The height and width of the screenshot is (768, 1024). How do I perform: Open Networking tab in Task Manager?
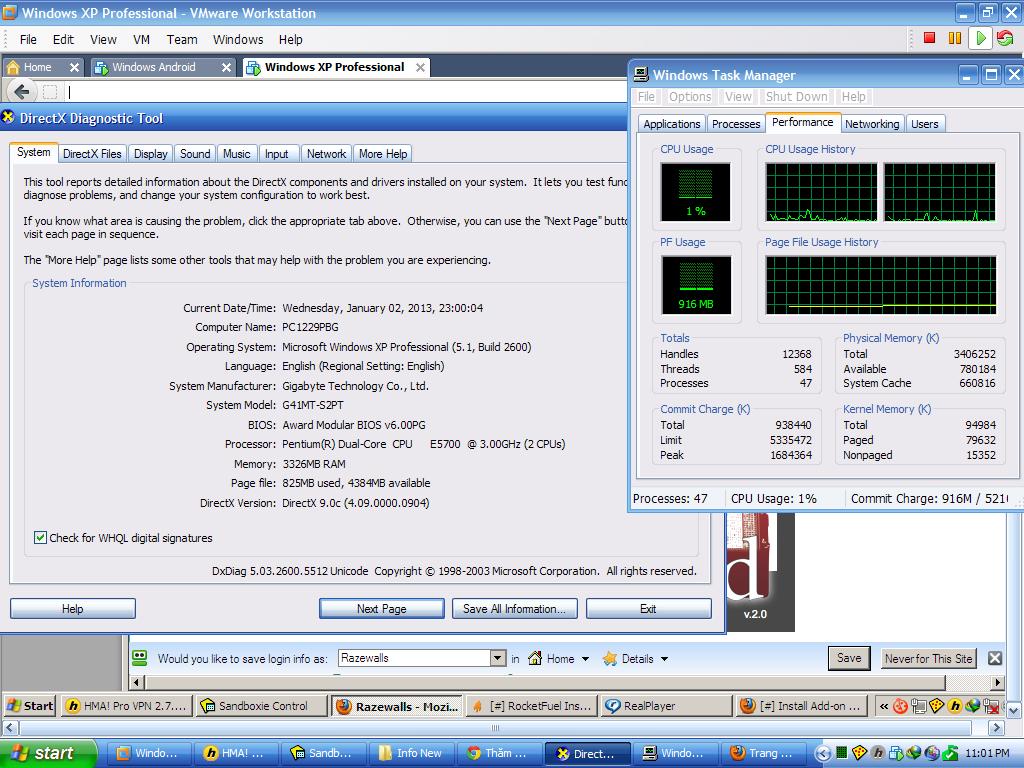coord(872,124)
